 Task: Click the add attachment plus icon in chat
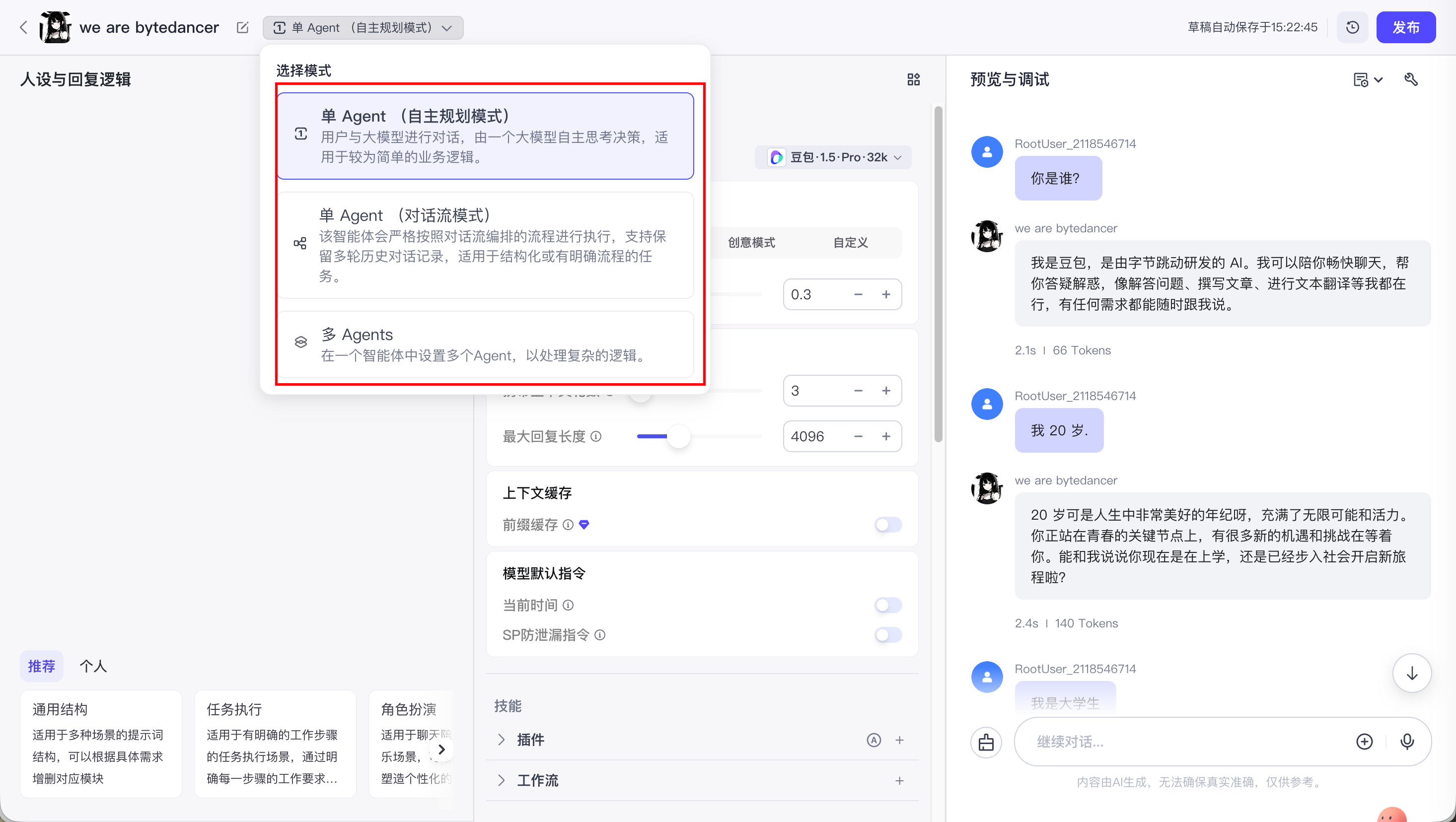click(1365, 741)
